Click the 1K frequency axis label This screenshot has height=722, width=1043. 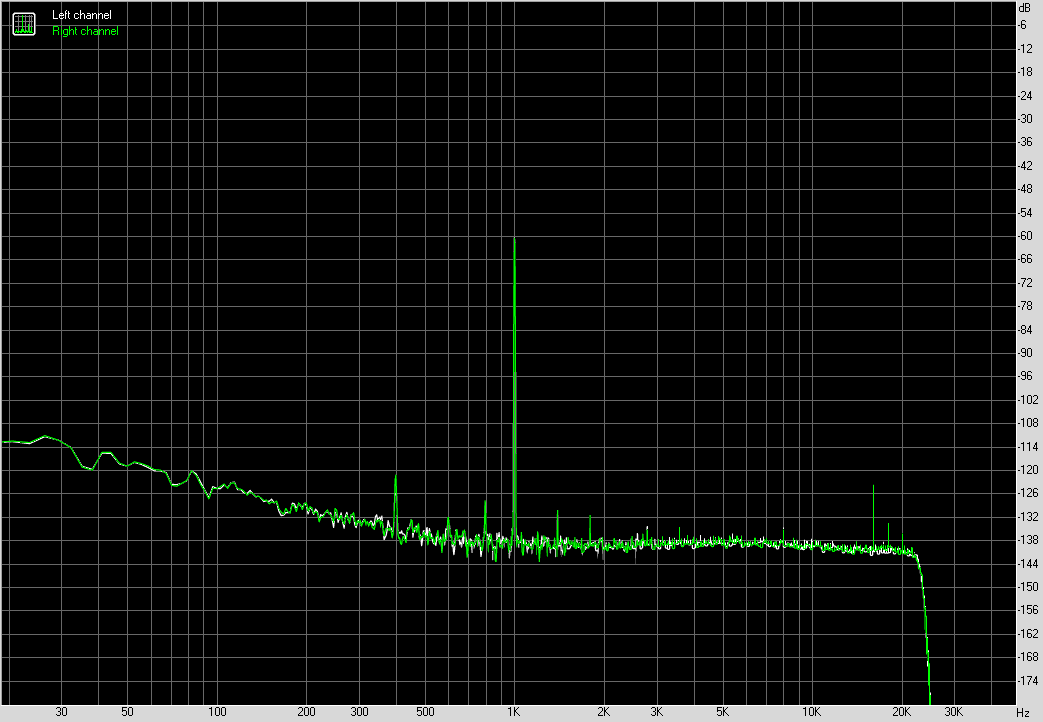click(x=514, y=712)
